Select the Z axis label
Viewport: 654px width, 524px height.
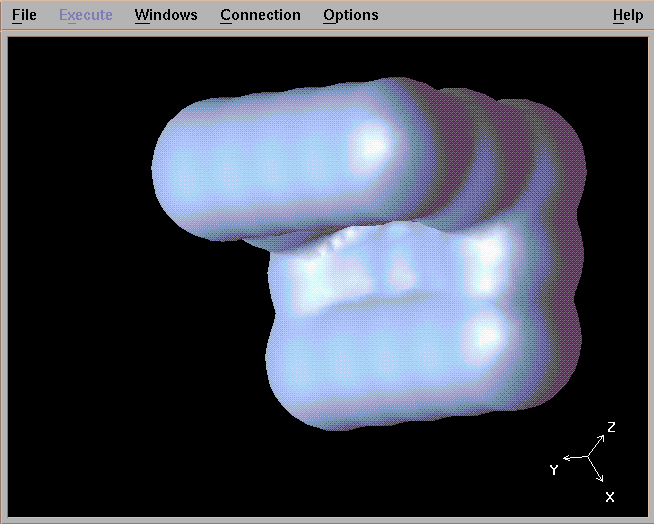tap(611, 428)
